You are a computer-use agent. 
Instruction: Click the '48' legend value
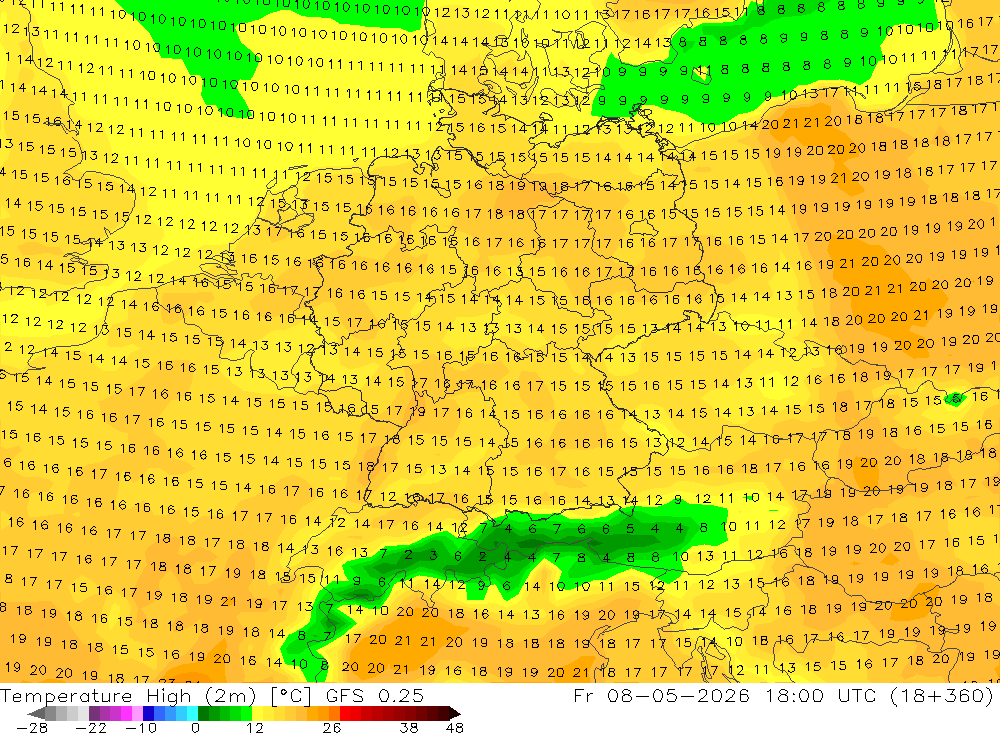point(455,728)
